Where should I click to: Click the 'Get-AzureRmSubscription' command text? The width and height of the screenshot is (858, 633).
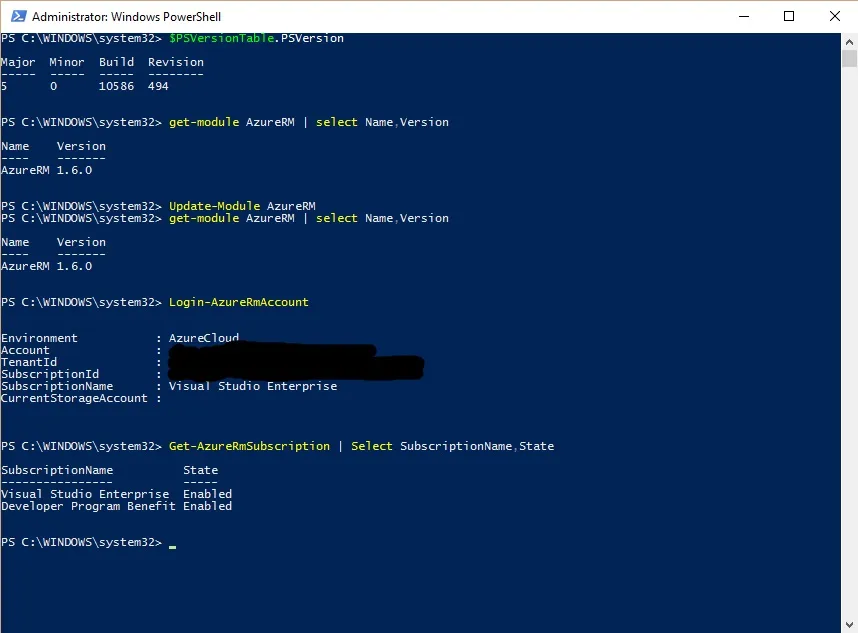coord(250,446)
